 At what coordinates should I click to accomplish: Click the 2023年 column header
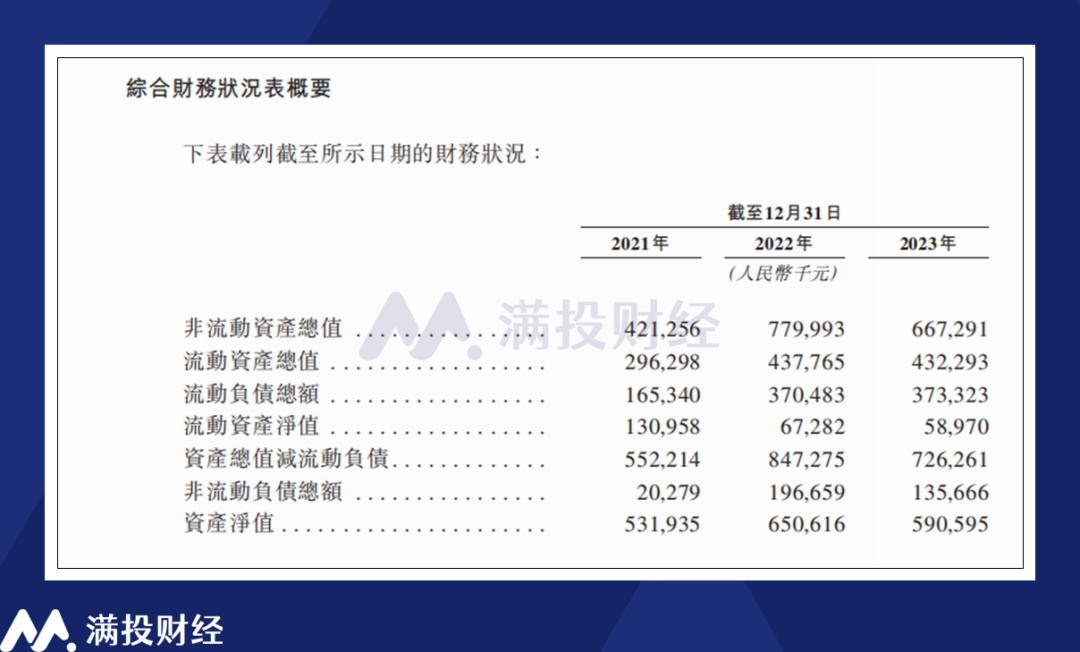927,243
